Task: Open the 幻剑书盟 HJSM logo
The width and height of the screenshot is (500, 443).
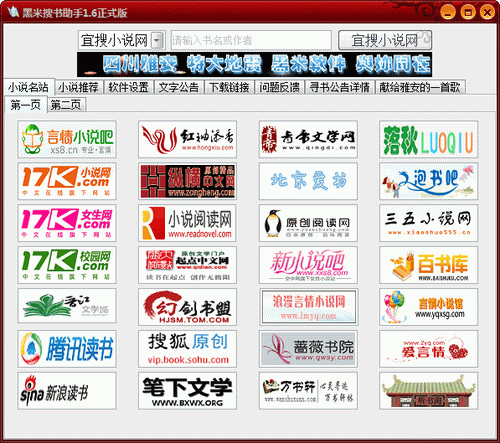Action: pos(187,307)
